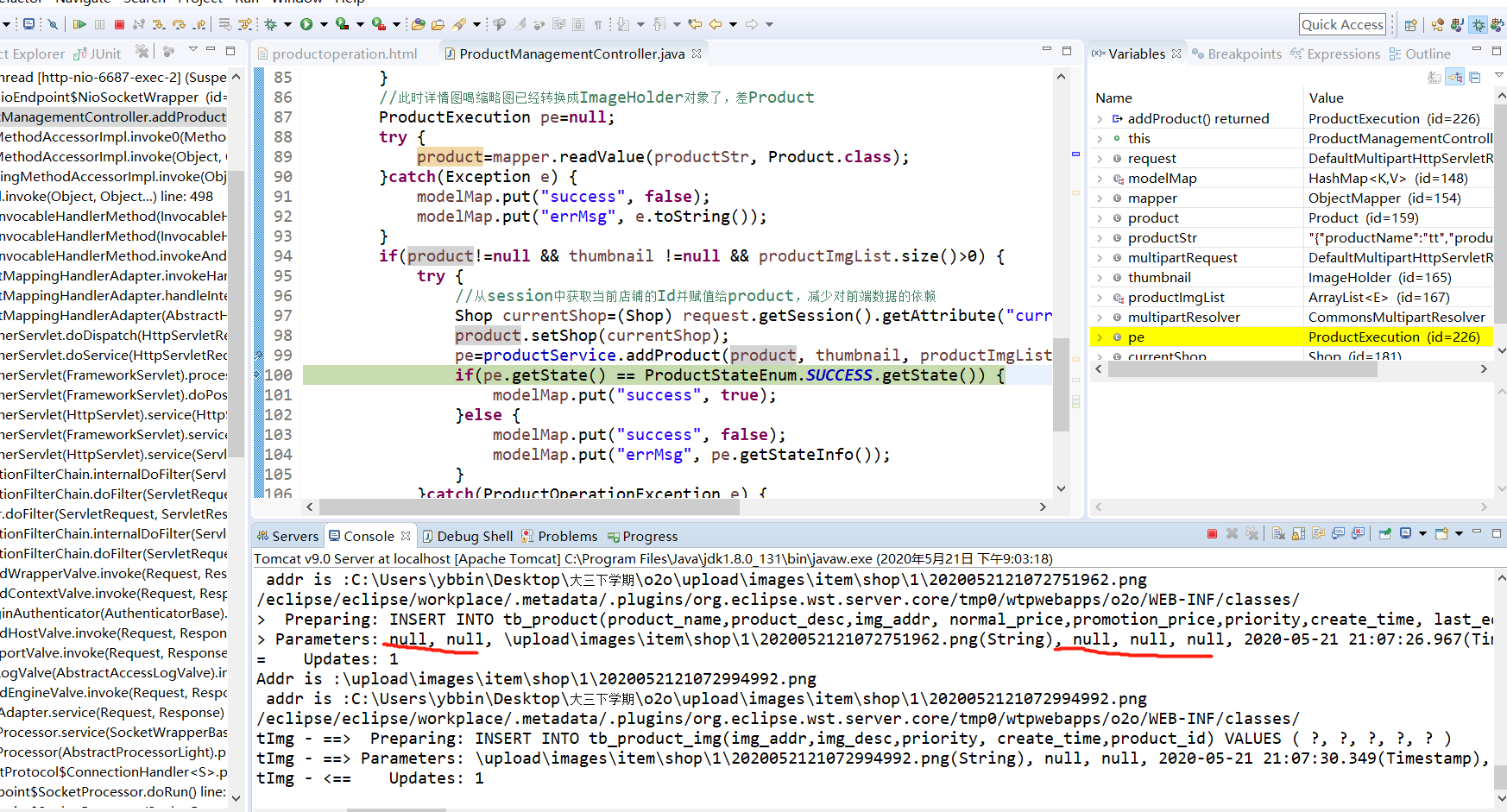
Task: Click the 'Name' column header in Variables
Action: (1113, 98)
